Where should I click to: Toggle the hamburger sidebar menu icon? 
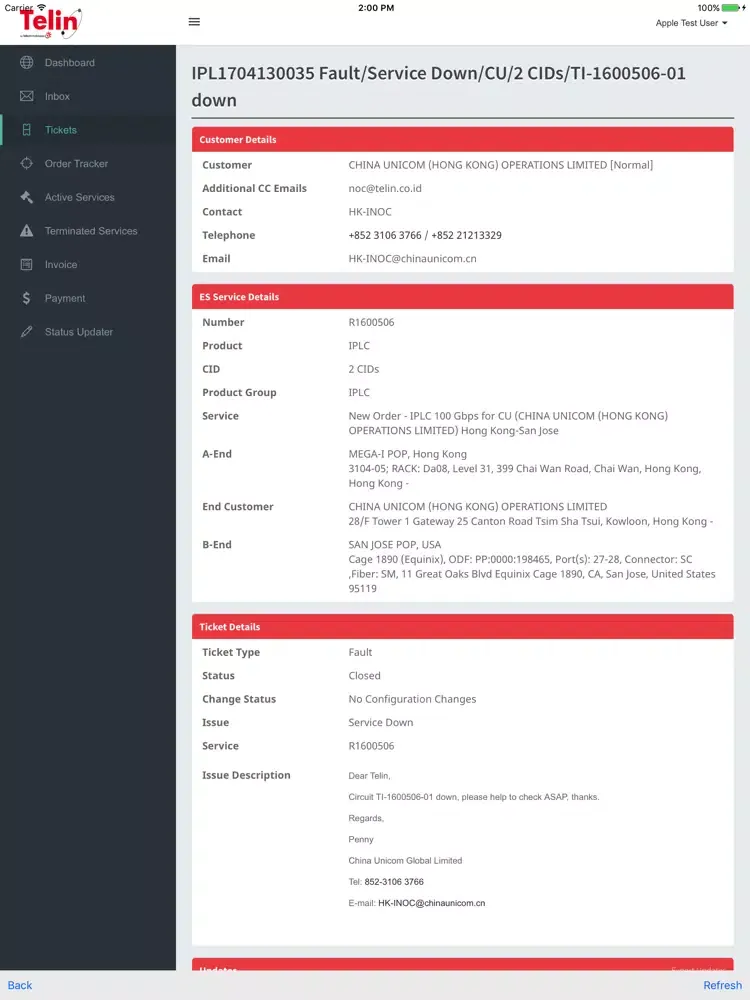point(195,22)
